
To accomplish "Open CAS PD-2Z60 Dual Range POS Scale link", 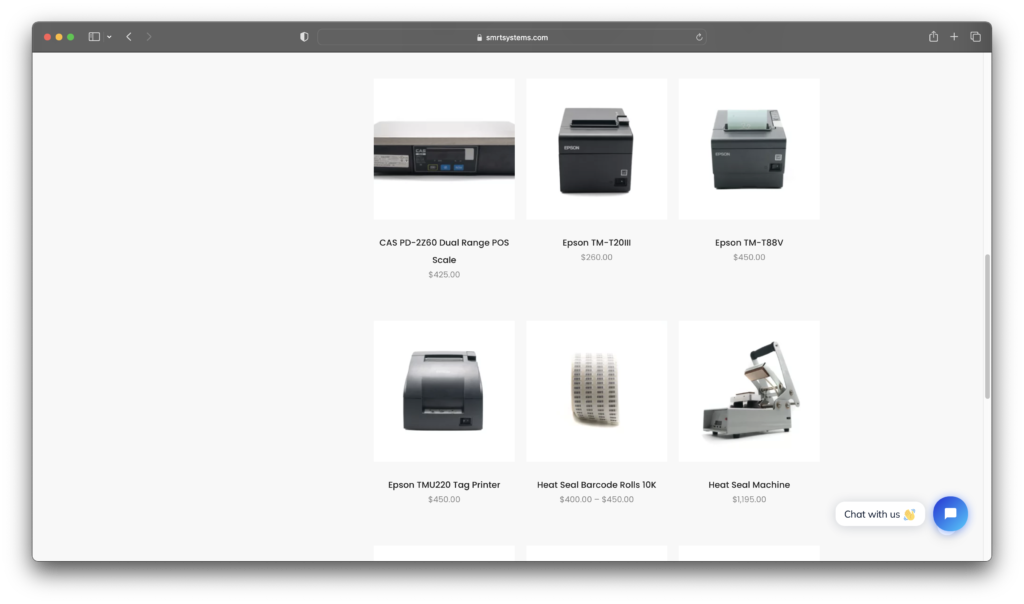I will pos(444,251).
